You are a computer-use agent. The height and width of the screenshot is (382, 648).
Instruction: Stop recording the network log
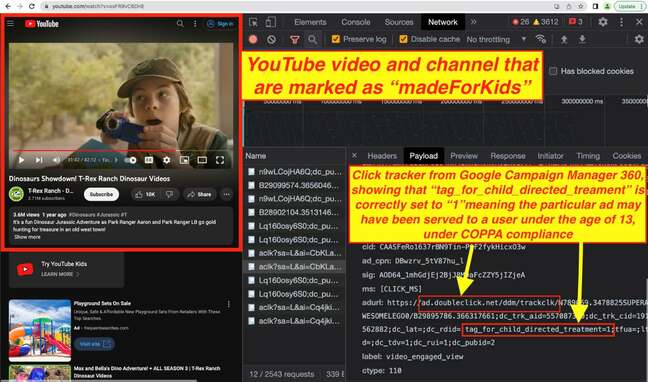click(253, 40)
